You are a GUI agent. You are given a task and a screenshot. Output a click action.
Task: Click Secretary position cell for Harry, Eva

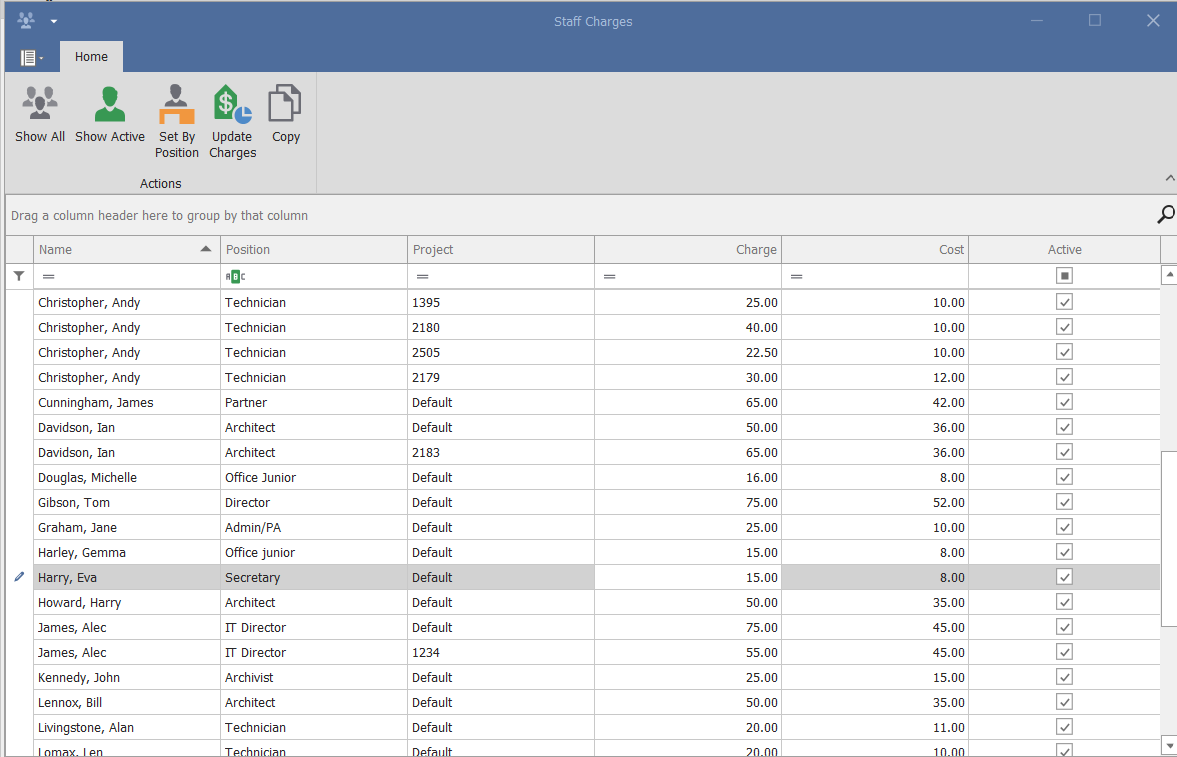click(314, 578)
